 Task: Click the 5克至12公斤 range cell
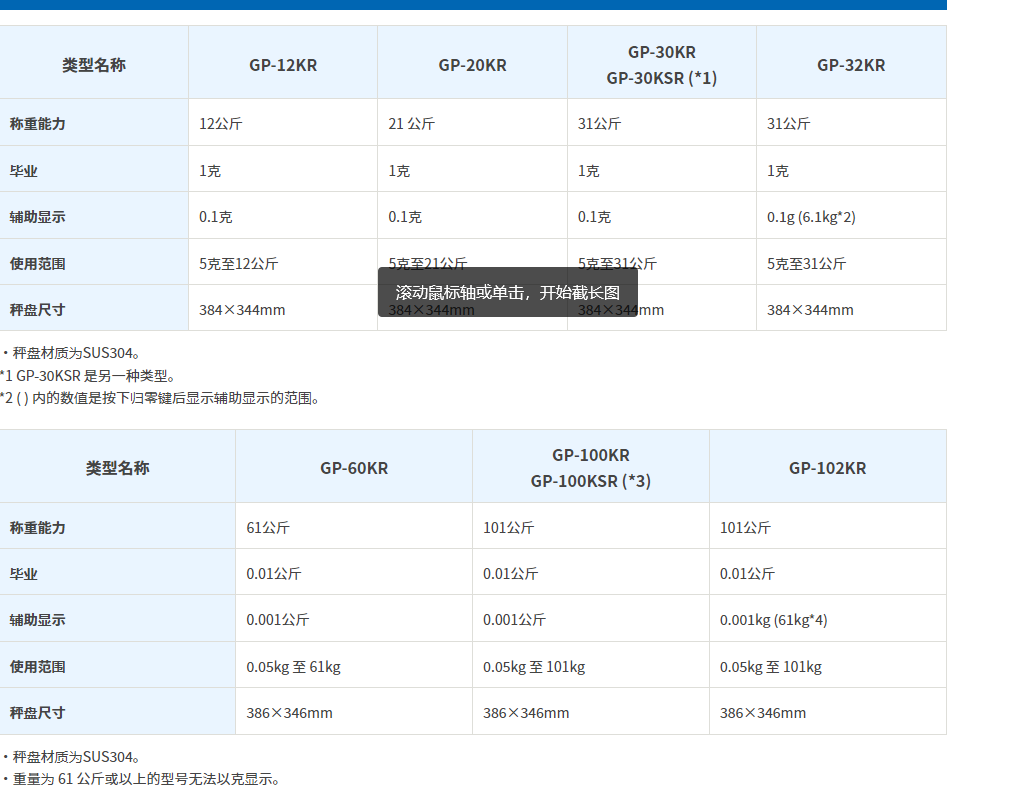pyautogui.click(x=238, y=264)
